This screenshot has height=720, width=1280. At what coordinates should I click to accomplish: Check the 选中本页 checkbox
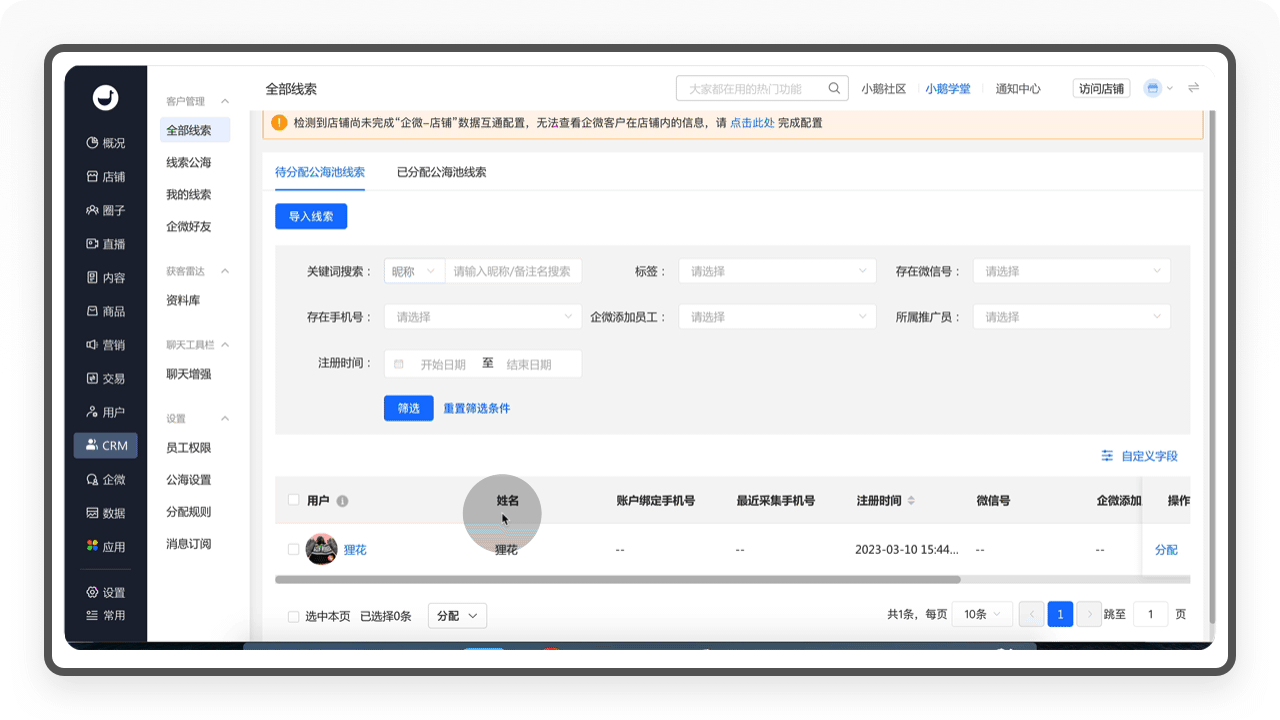coord(293,616)
